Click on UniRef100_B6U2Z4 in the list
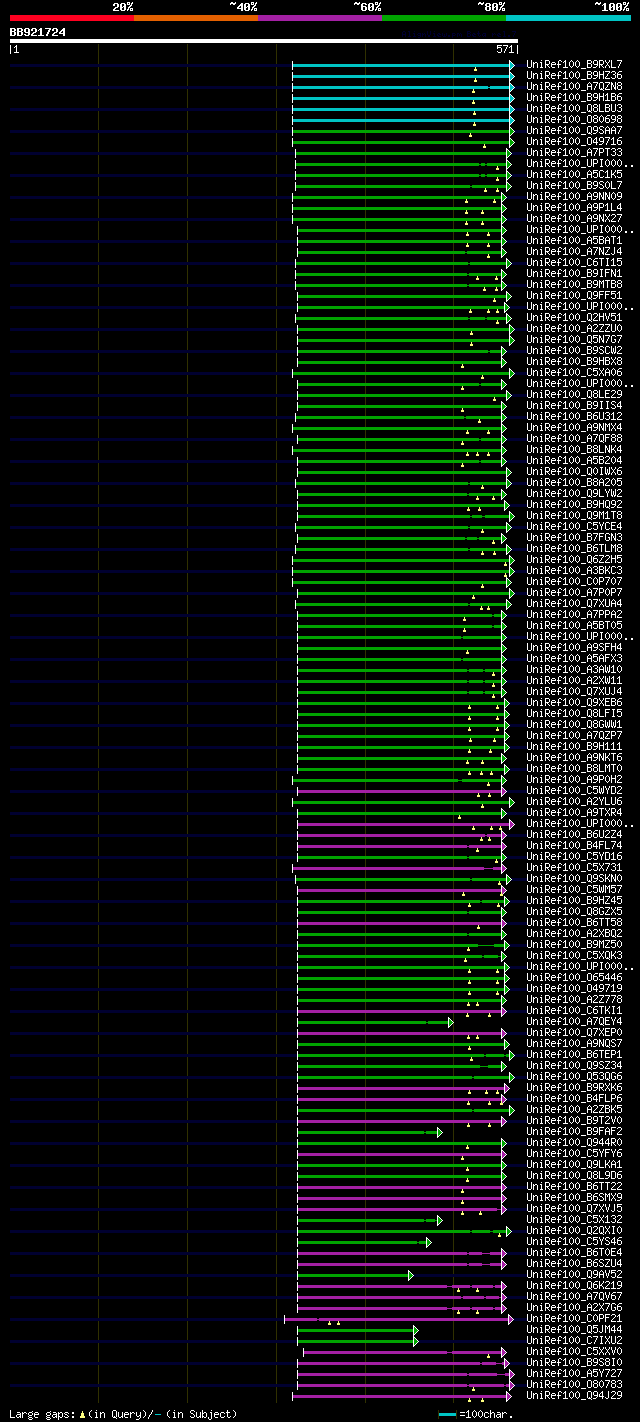This screenshot has width=640, height=1422. pyautogui.click(x=574, y=834)
